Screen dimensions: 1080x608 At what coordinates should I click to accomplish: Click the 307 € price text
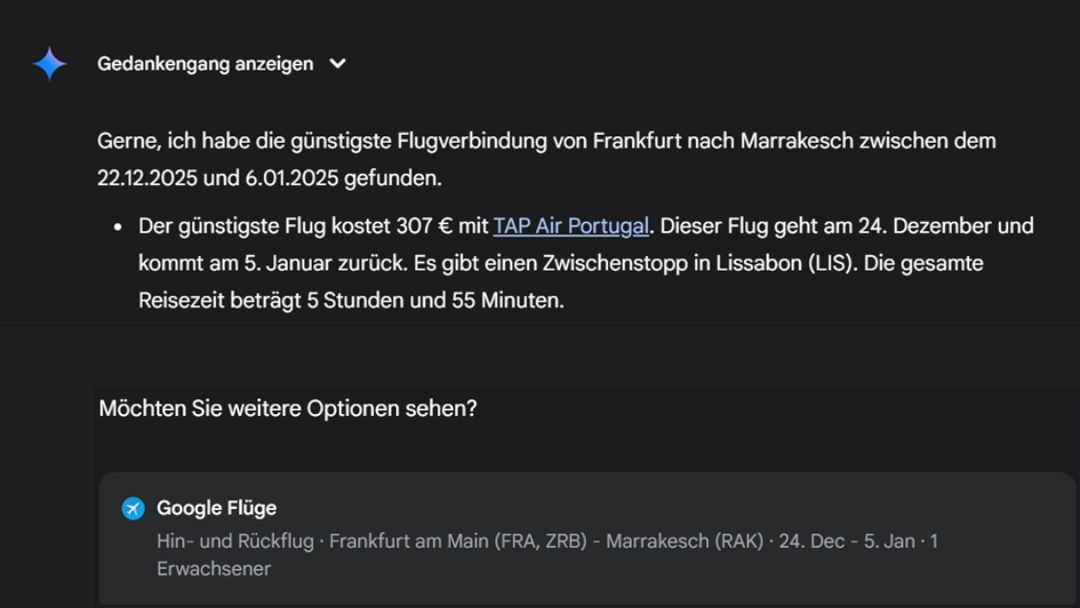click(424, 226)
